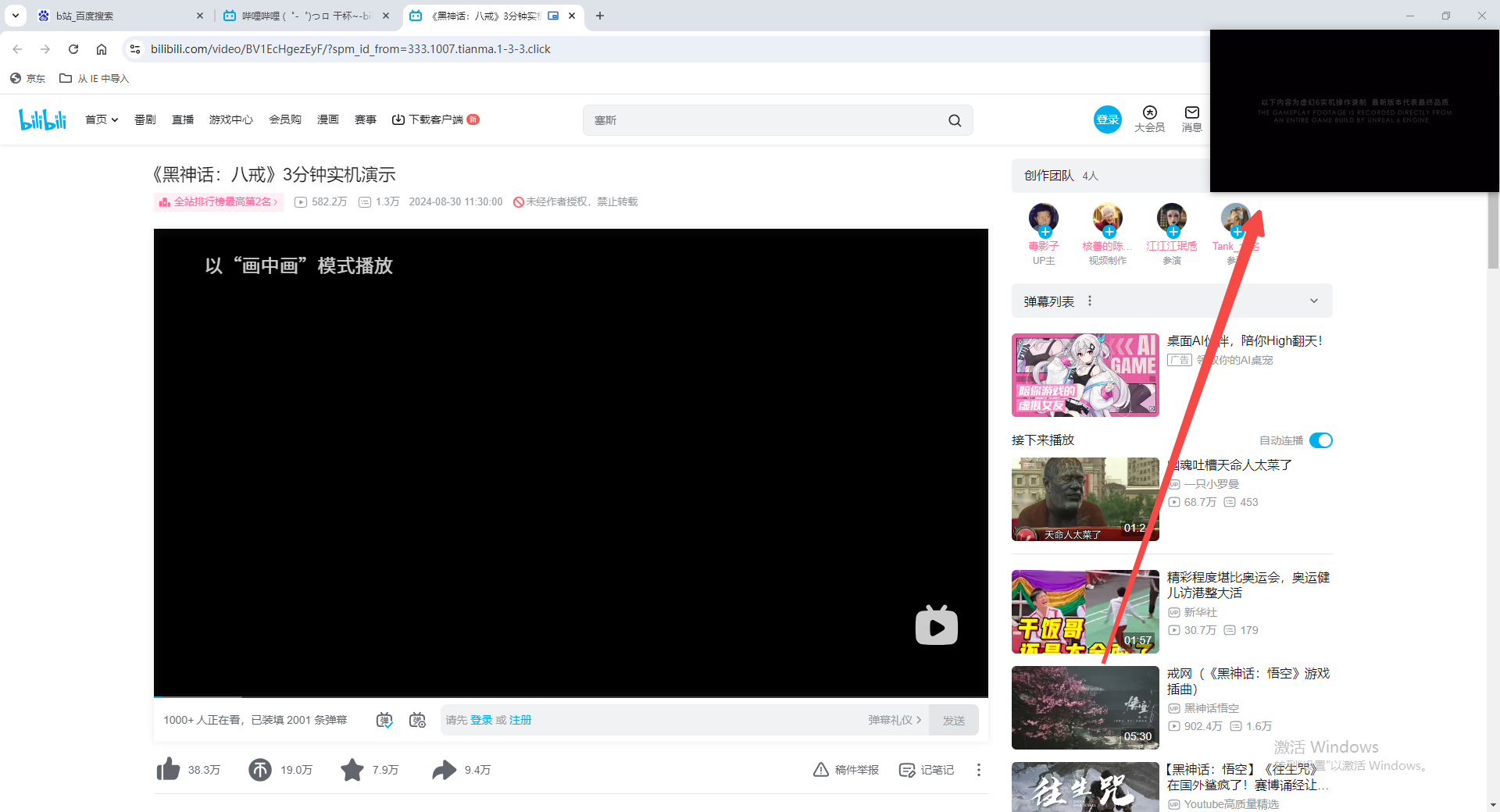
Task: Open 赛事 in navigation
Action: [366, 119]
